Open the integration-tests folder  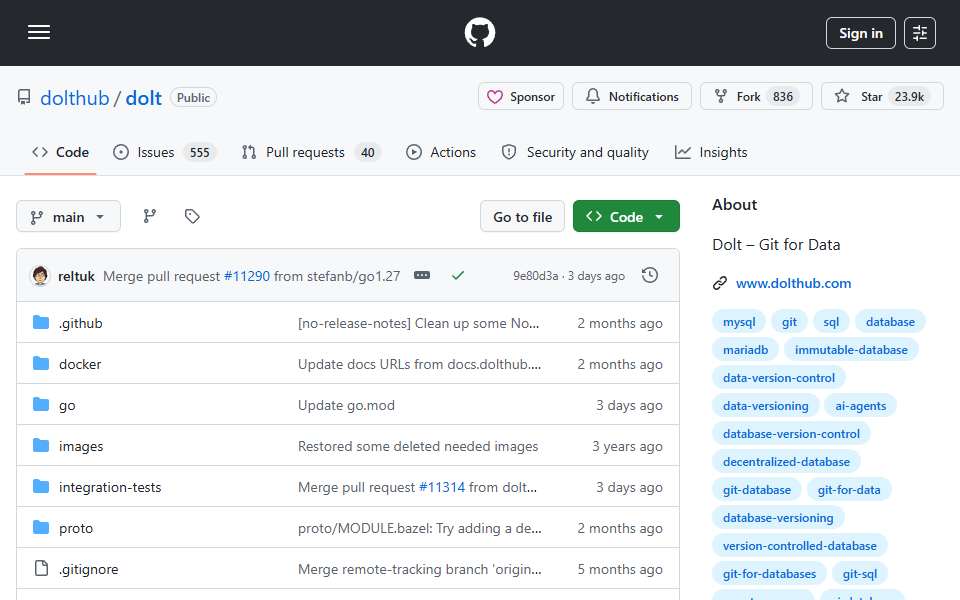point(110,487)
